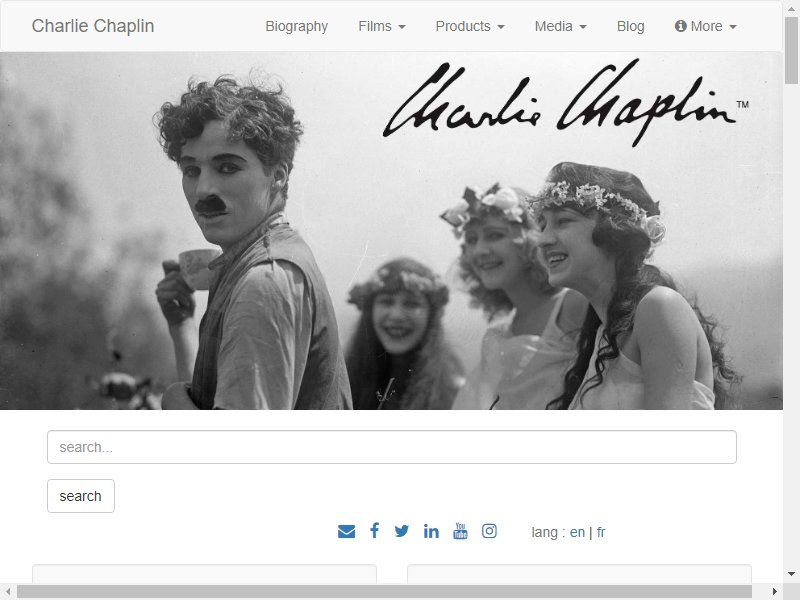Expand the Media dropdown menu

tap(560, 26)
